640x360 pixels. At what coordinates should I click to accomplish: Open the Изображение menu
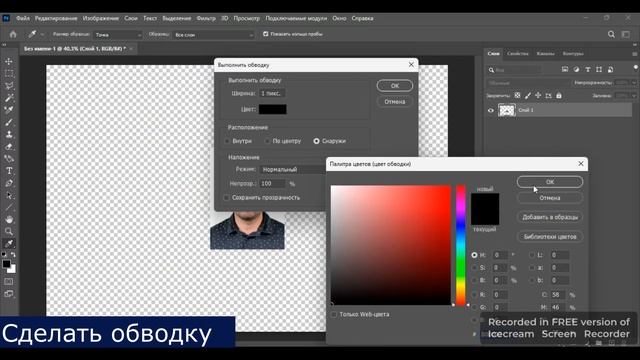(x=100, y=18)
